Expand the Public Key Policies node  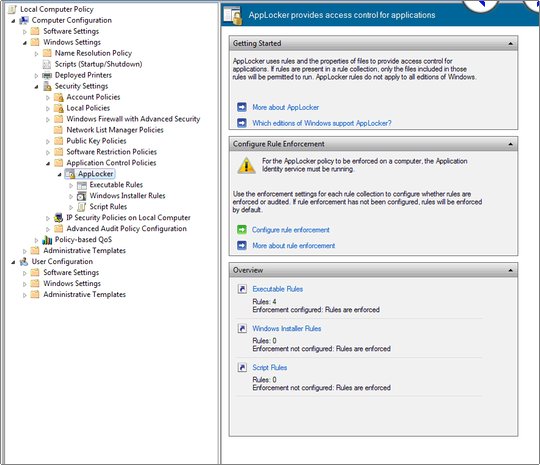[48, 142]
